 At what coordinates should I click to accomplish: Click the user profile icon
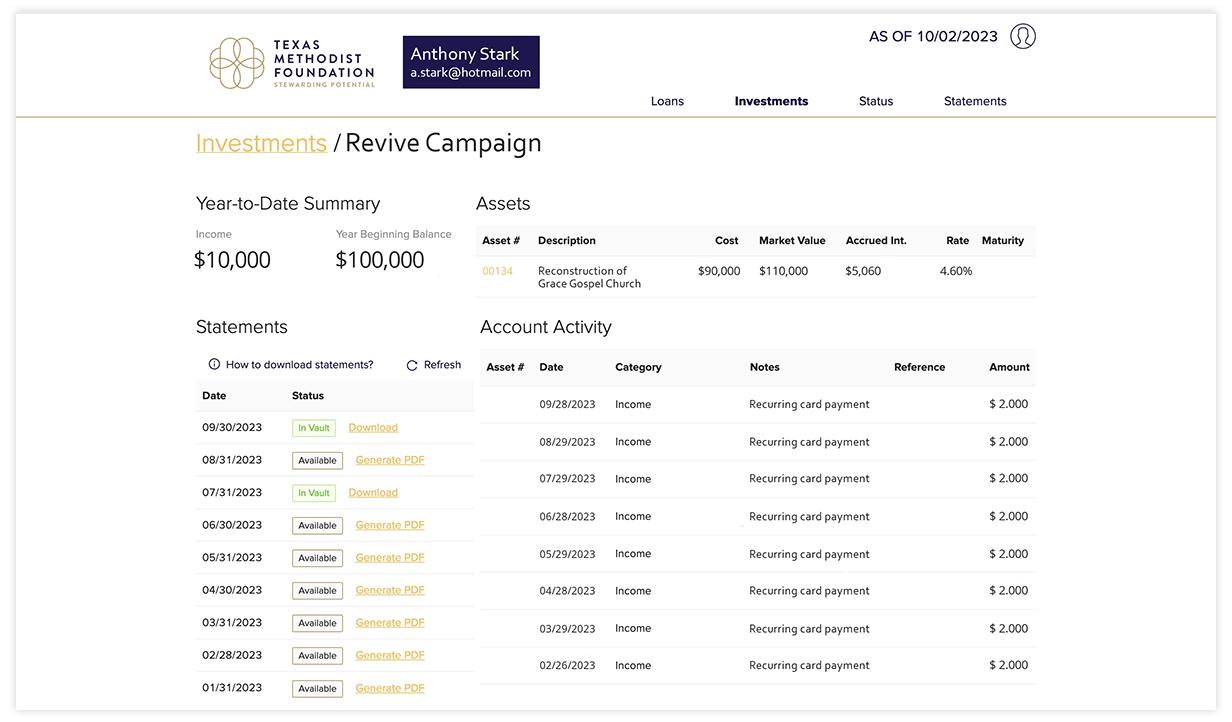point(1022,37)
